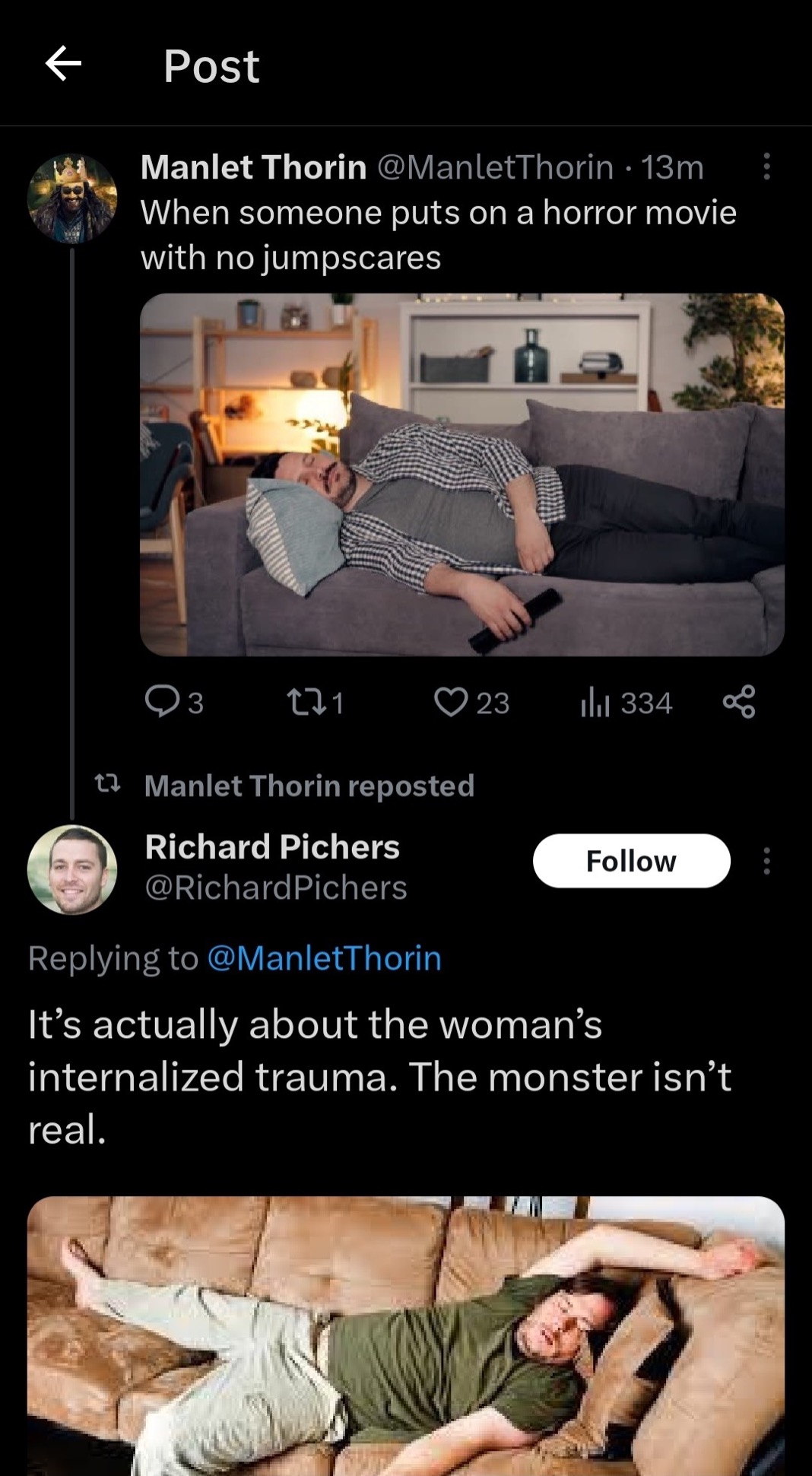Tap the @RichardPichers handle
The width and height of the screenshot is (812, 1476).
[276, 887]
